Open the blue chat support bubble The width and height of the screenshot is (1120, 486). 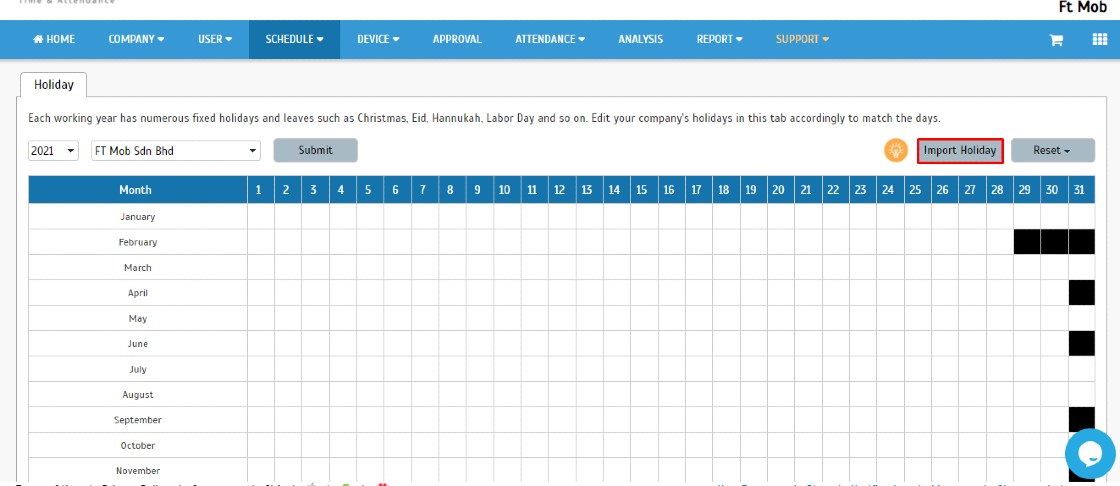click(x=1090, y=454)
